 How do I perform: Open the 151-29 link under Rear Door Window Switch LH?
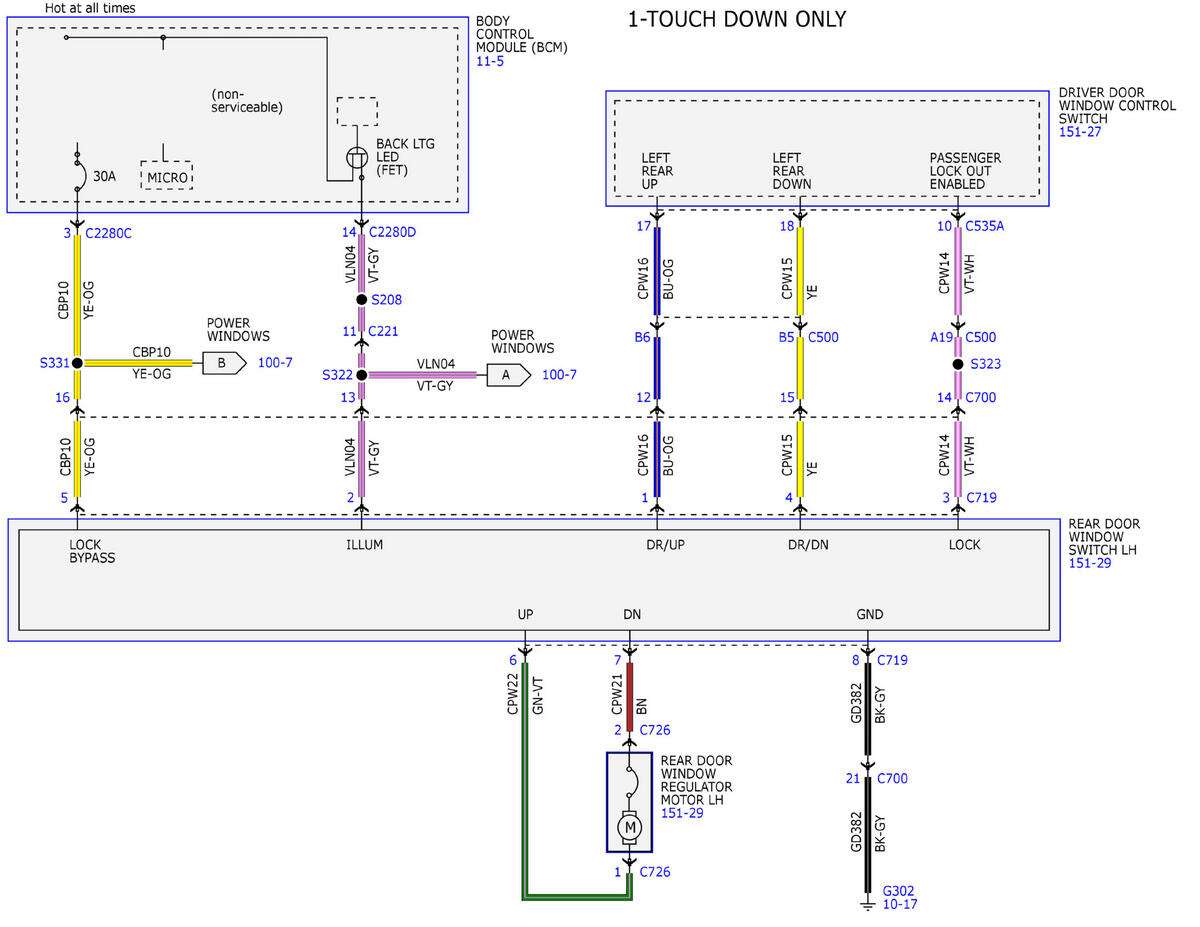(x=1090, y=563)
